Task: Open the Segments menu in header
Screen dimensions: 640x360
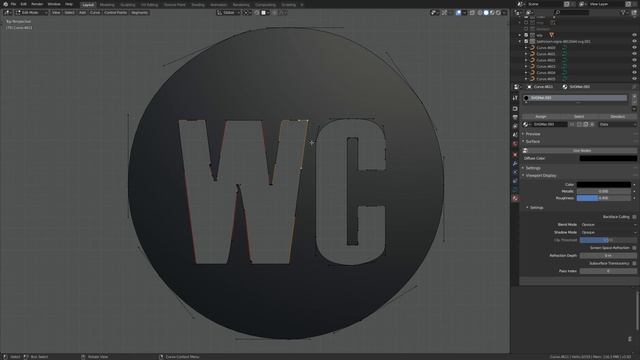Action: (x=140, y=13)
